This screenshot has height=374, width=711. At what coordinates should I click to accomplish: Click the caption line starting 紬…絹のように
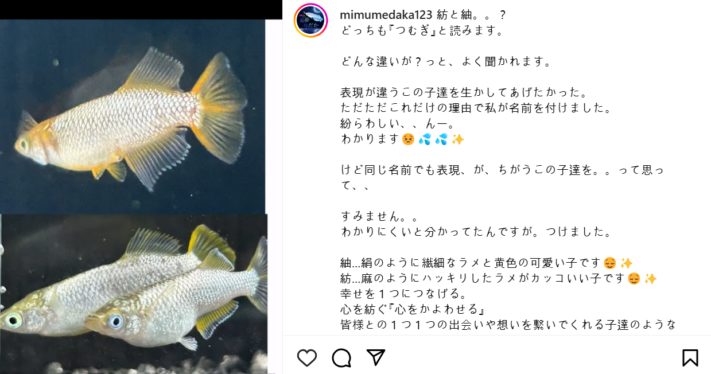487,263
